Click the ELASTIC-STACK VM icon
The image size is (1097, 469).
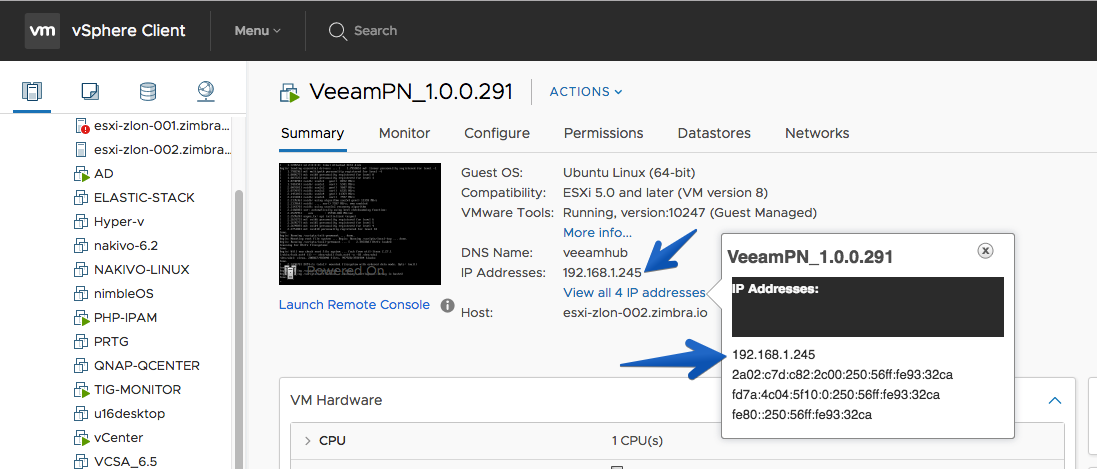(80, 197)
